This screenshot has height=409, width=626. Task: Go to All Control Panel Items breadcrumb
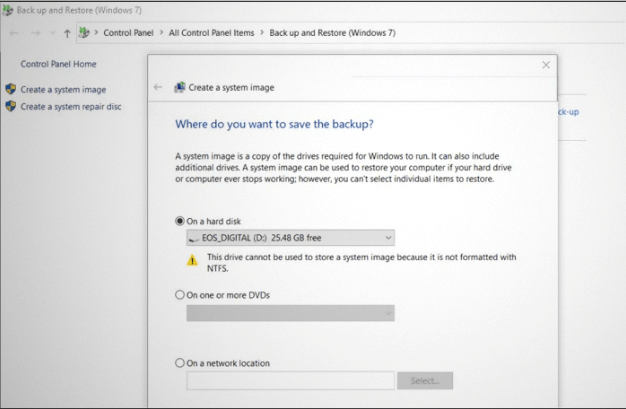tap(211, 33)
